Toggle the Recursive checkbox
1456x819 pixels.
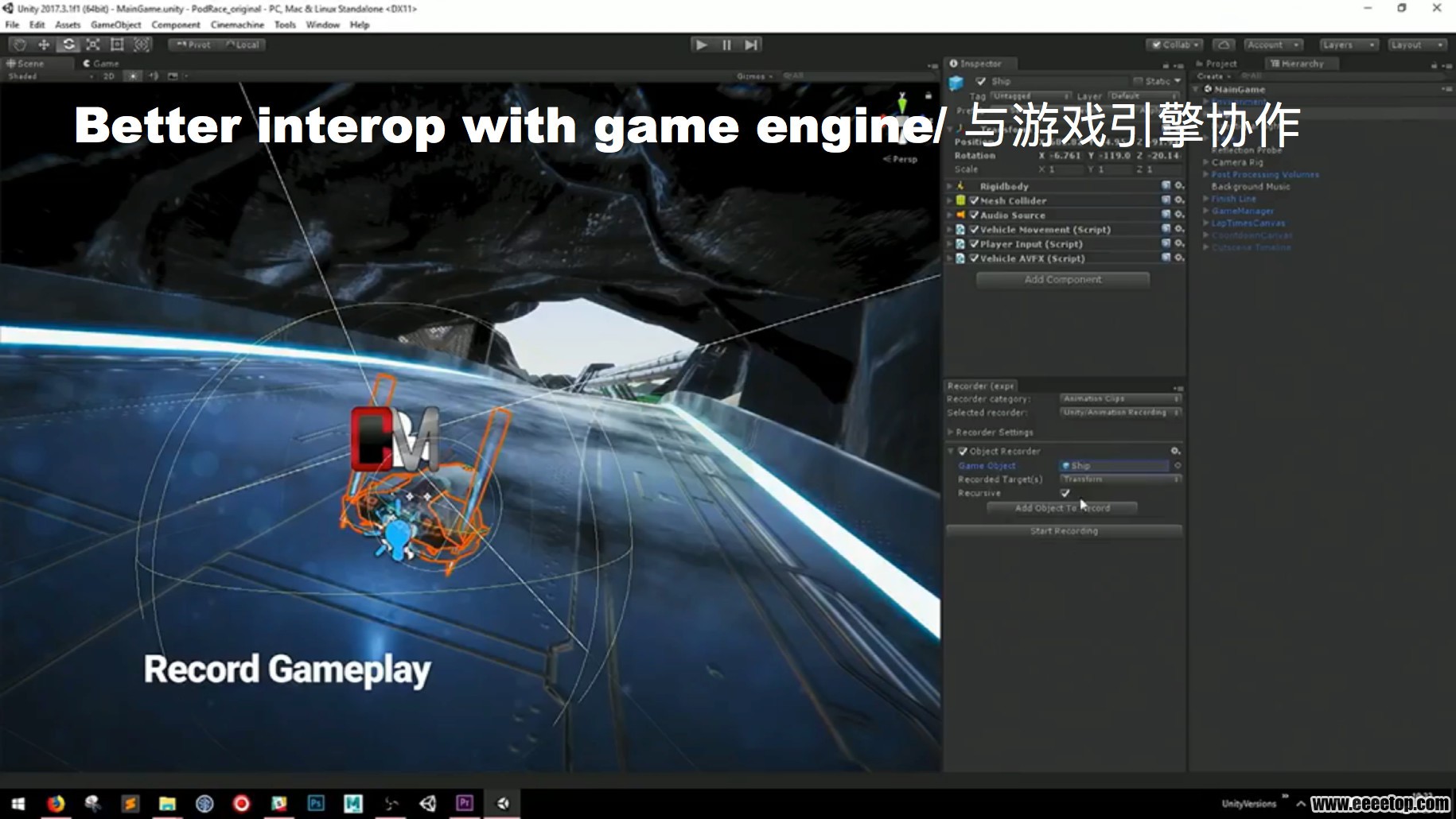1065,493
